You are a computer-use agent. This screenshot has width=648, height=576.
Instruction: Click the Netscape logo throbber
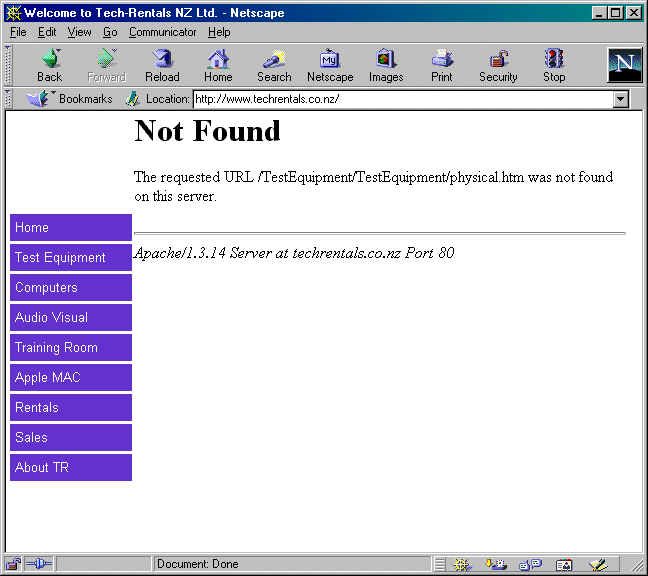[624, 65]
